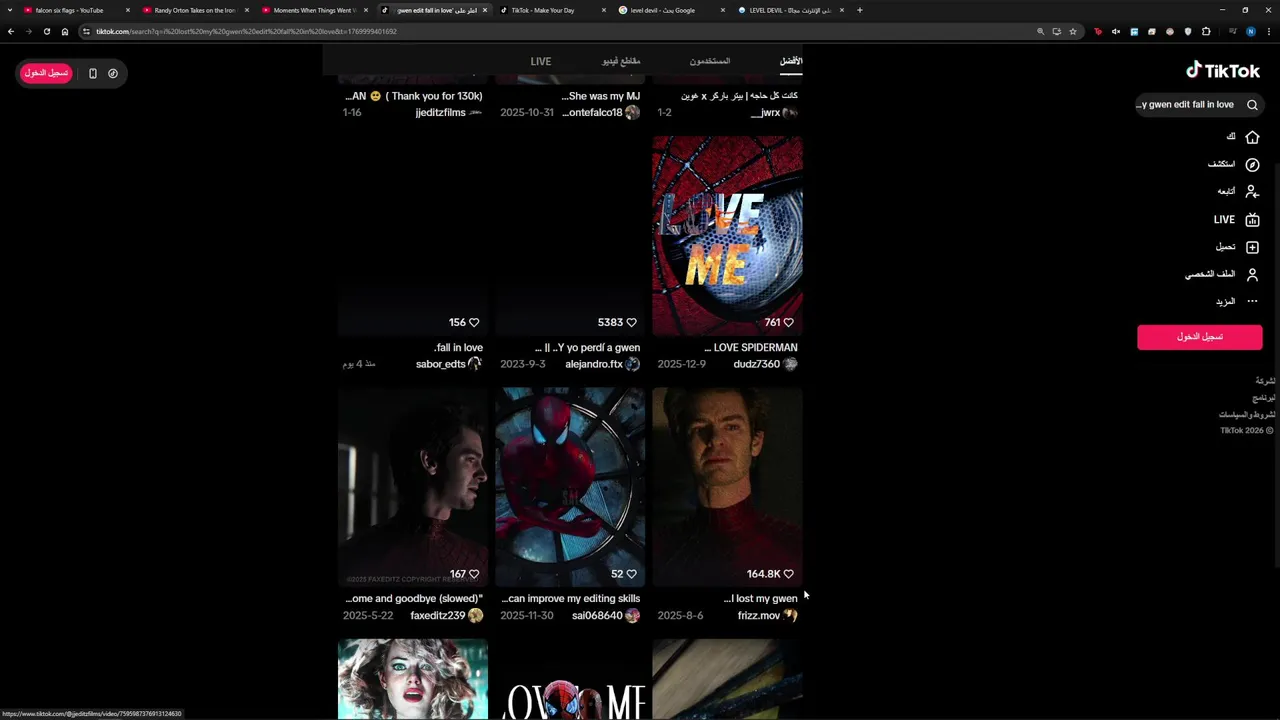
Task: Open the Following person icon in sidebar
Action: (1252, 191)
